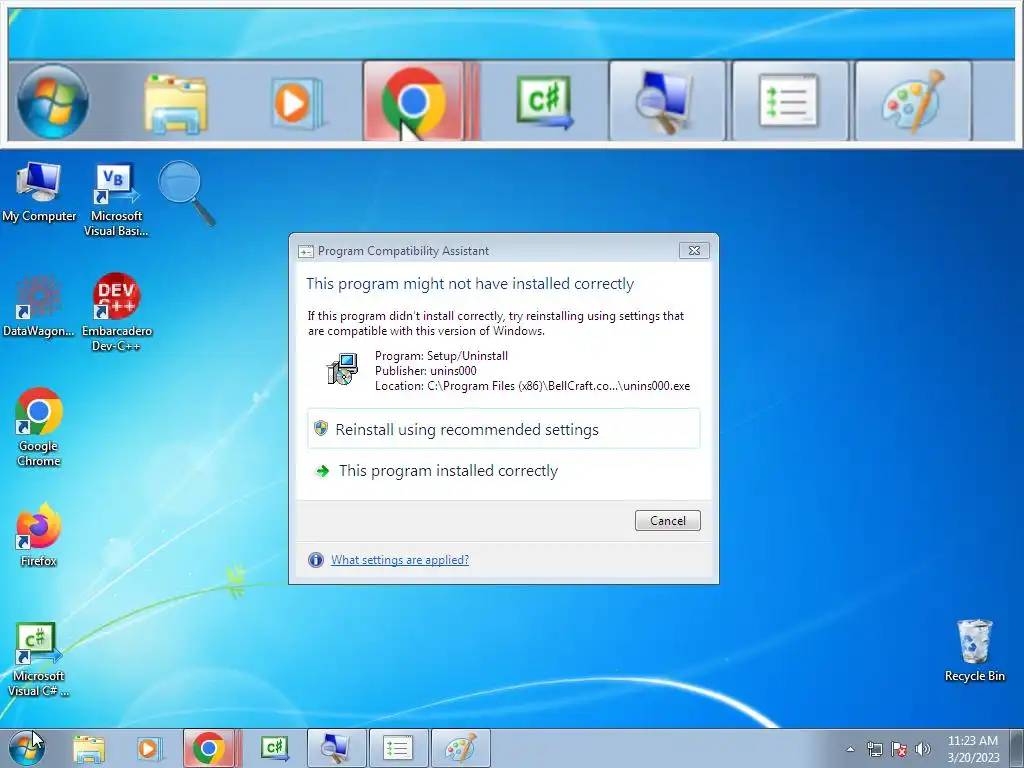Open Windows Explorer from the bottom taskbar
This screenshot has height=768, width=1024.
pyautogui.click(x=88, y=748)
